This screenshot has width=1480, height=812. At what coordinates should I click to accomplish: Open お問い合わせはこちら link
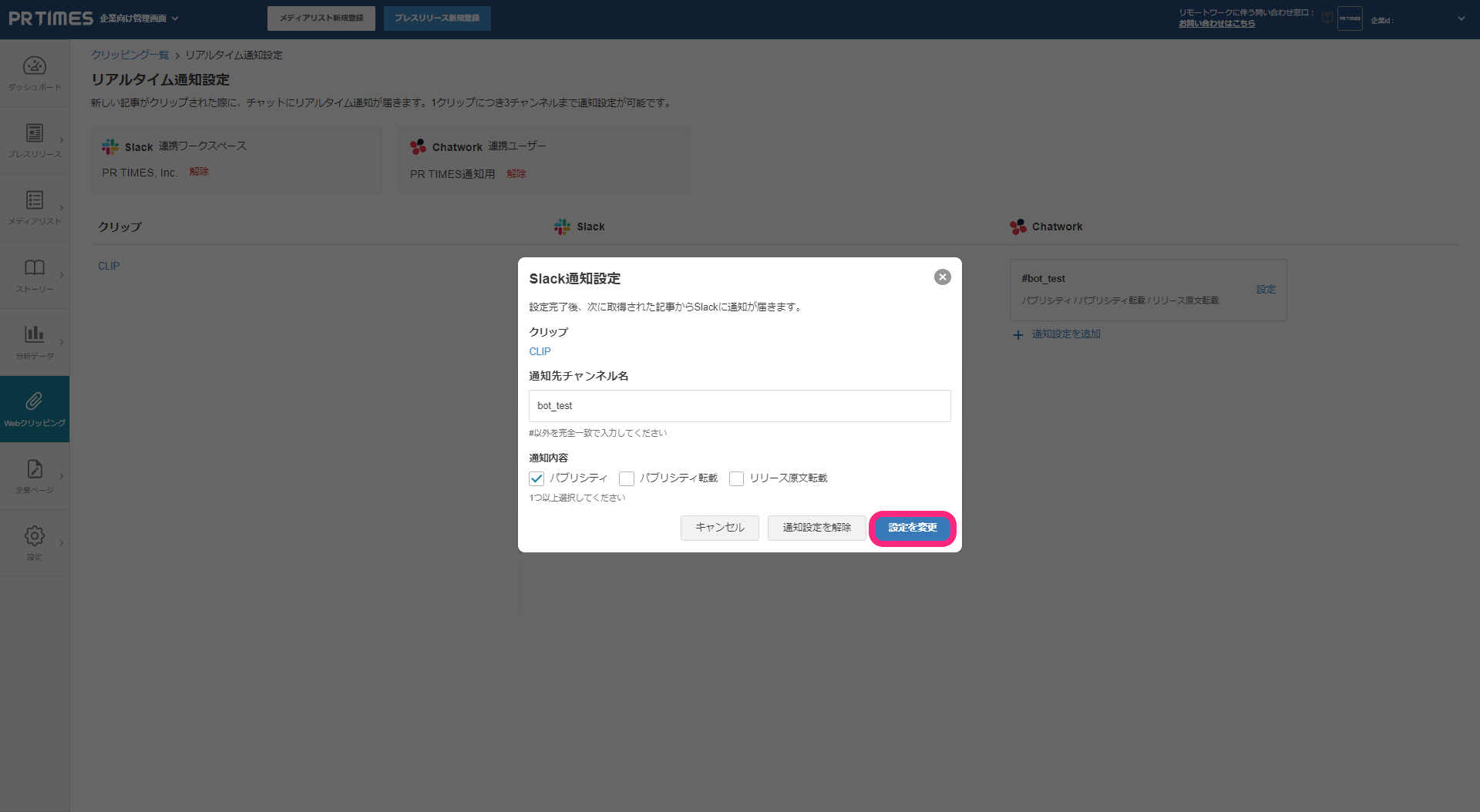click(x=1216, y=24)
